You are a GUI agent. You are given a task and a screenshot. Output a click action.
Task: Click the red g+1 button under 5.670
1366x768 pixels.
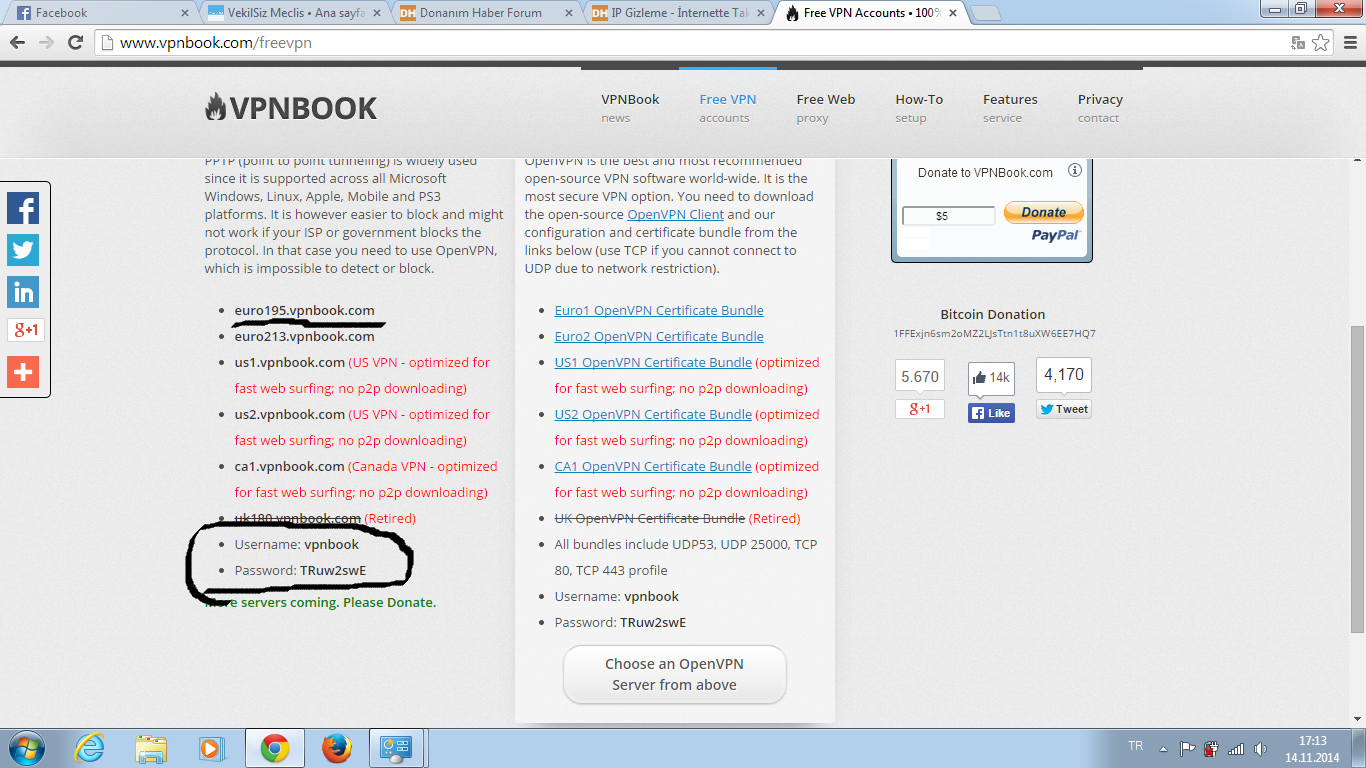pos(920,409)
